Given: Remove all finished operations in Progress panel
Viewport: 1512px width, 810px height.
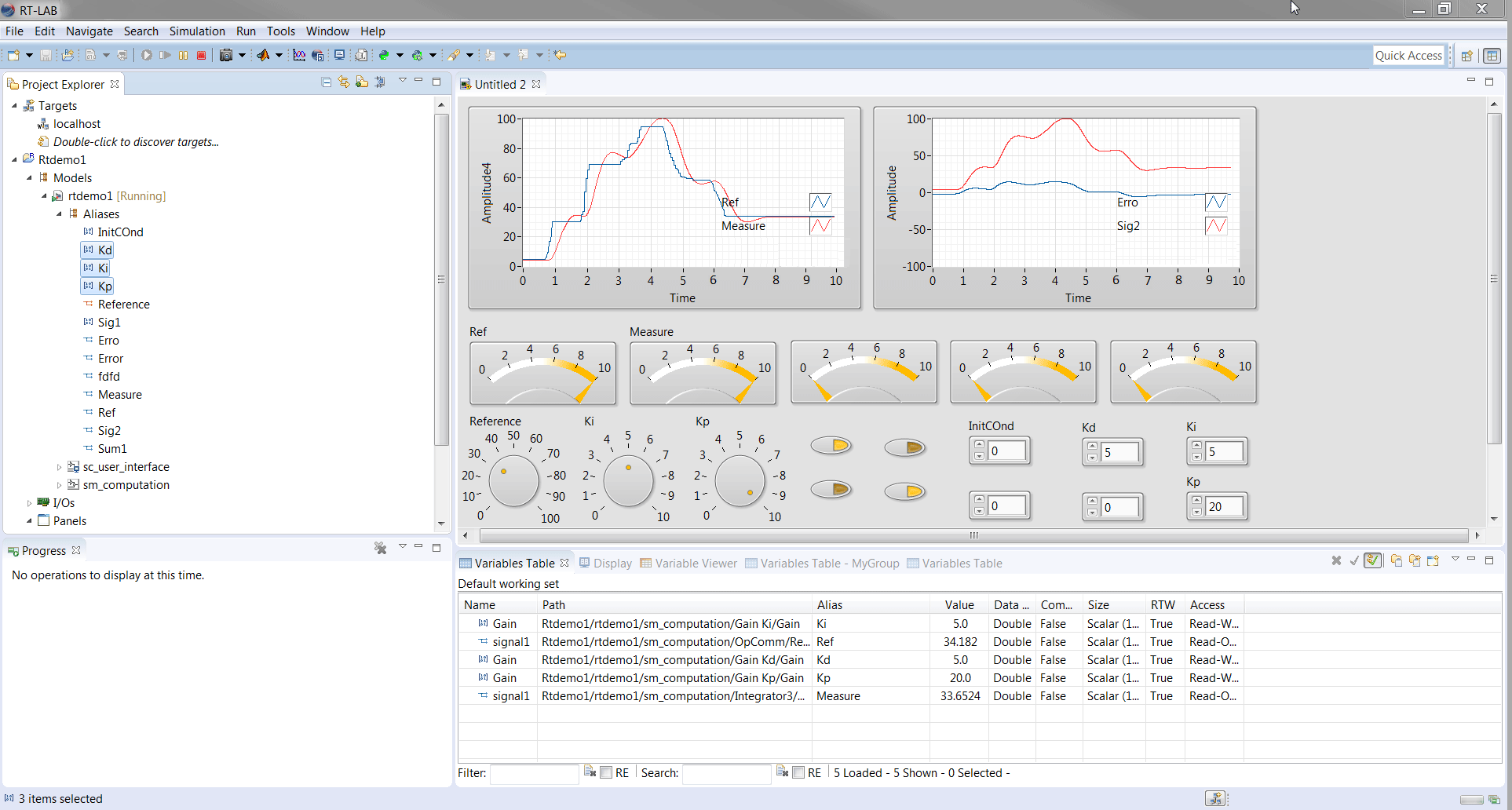Looking at the screenshot, I should pos(381,549).
